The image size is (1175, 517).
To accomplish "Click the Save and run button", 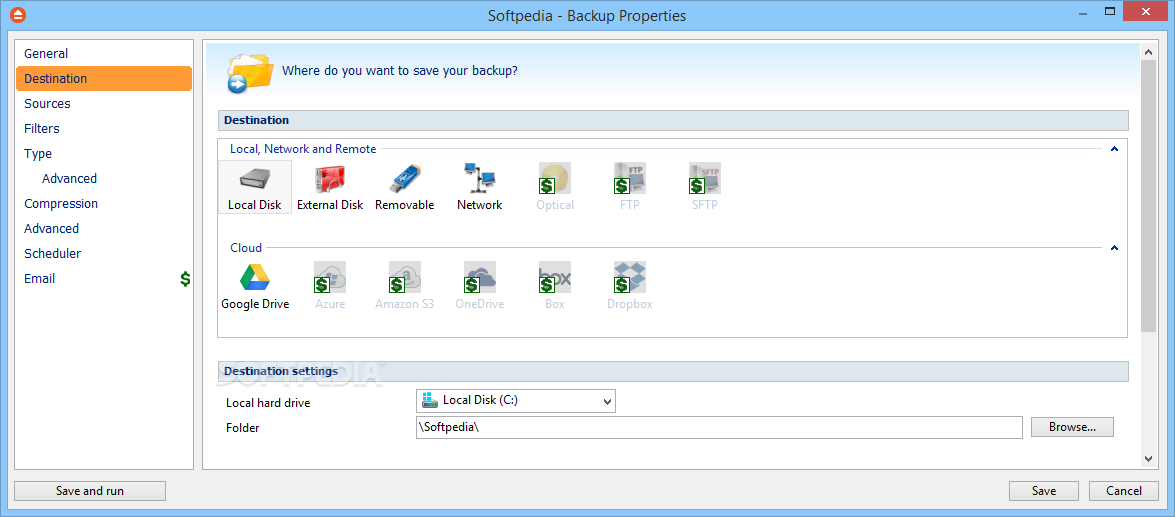I will [90, 491].
